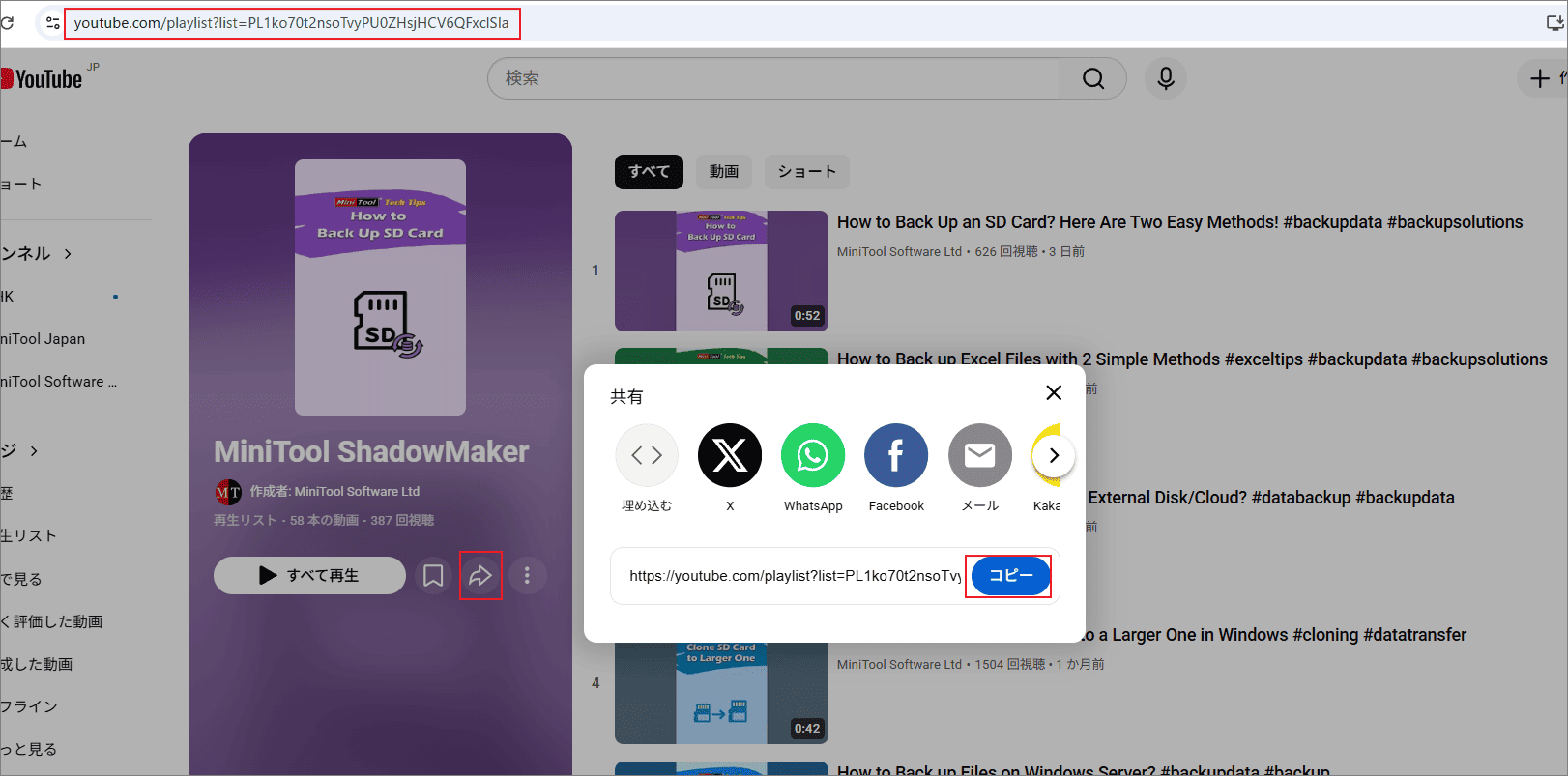This screenshot has width=1568, height=776.
Task: Click the YouTube logo
Action: click(42, 78)
